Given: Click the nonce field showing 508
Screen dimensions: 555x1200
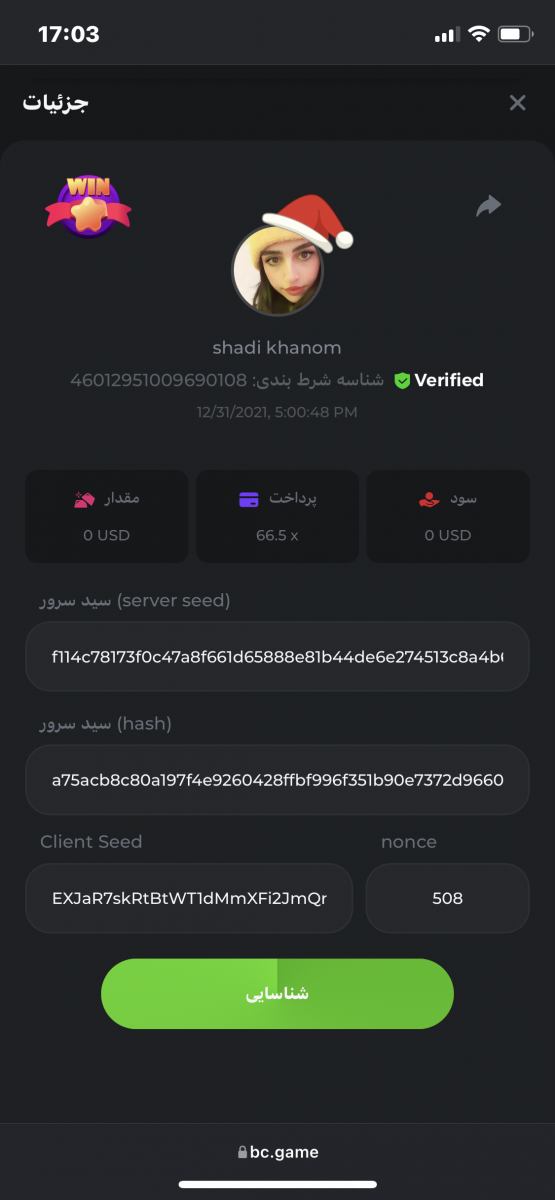Looking at the screenshot, I should [447, 898].
